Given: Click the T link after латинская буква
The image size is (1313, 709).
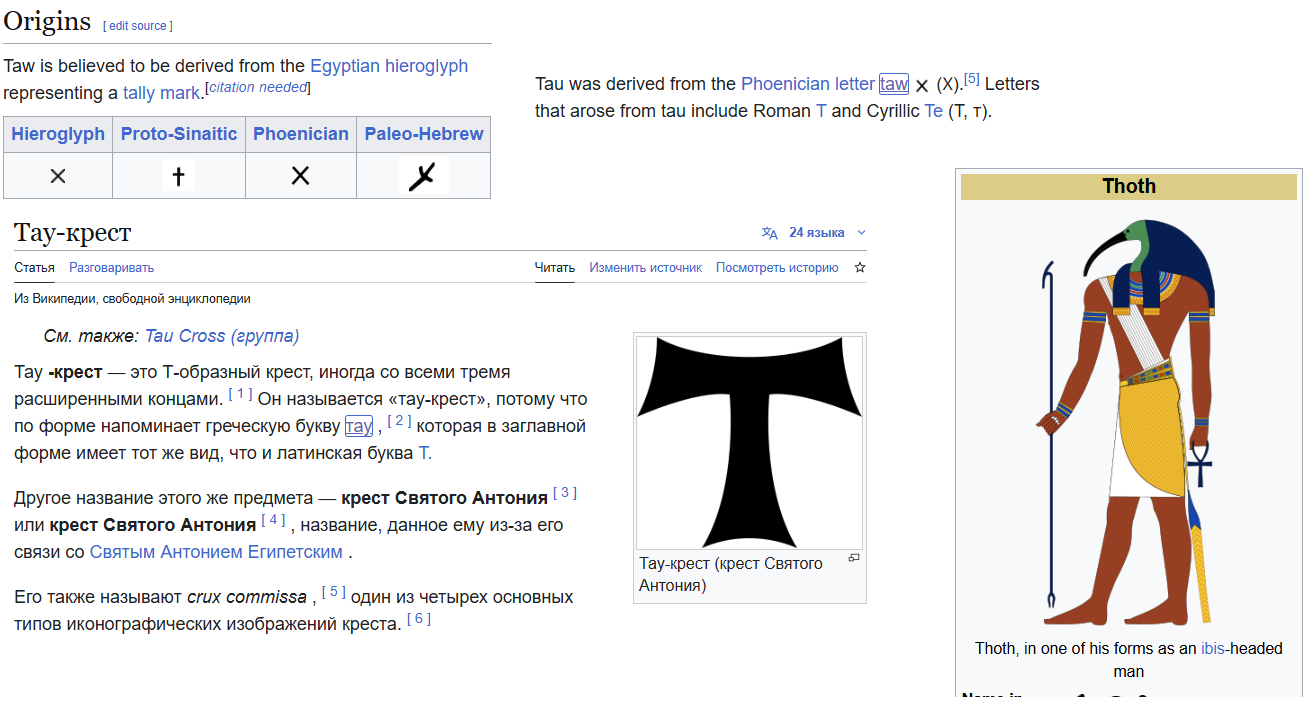Looking at the screenshot, I should tap(423, 453).
